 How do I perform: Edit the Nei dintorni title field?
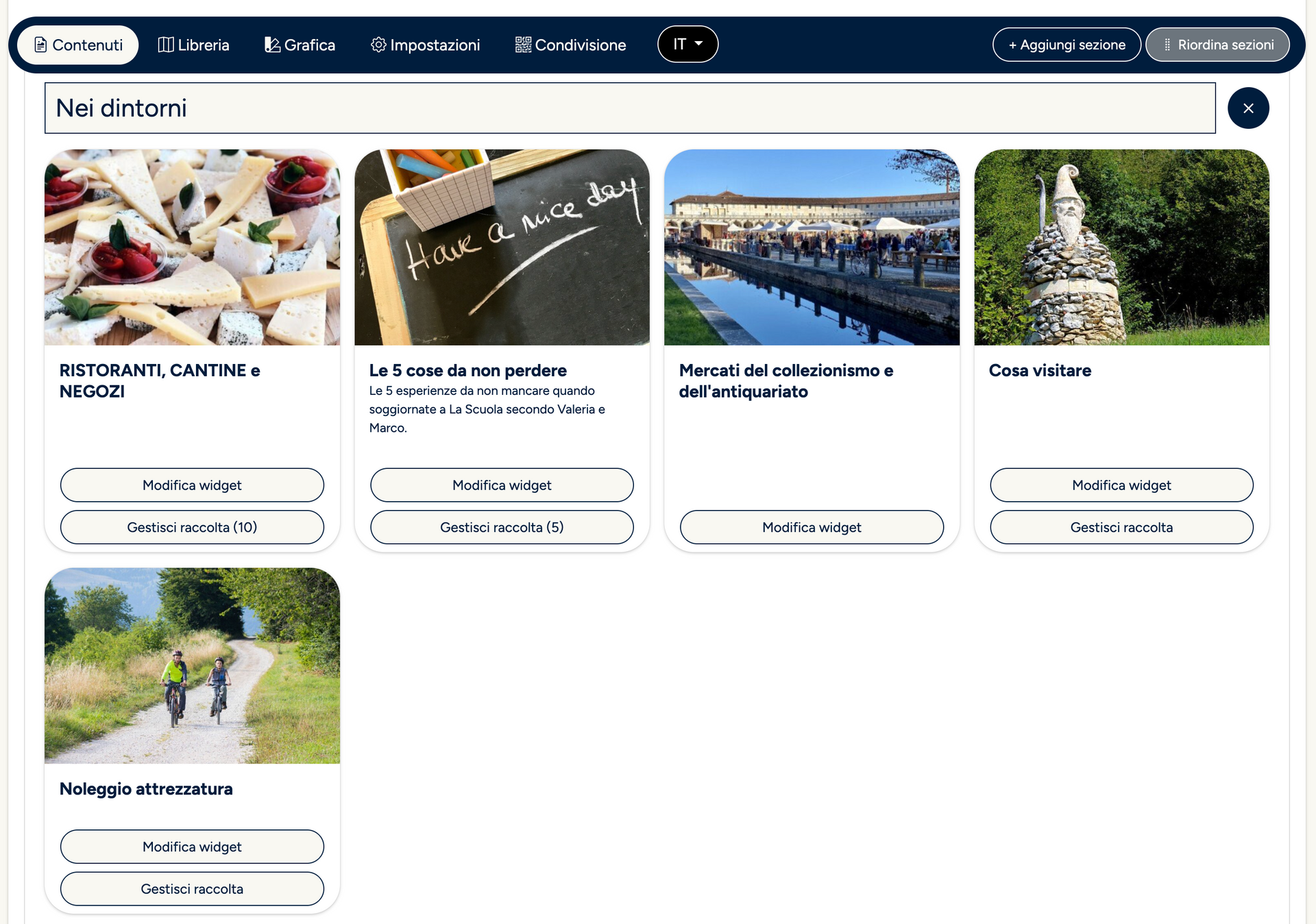click(629, 108)
